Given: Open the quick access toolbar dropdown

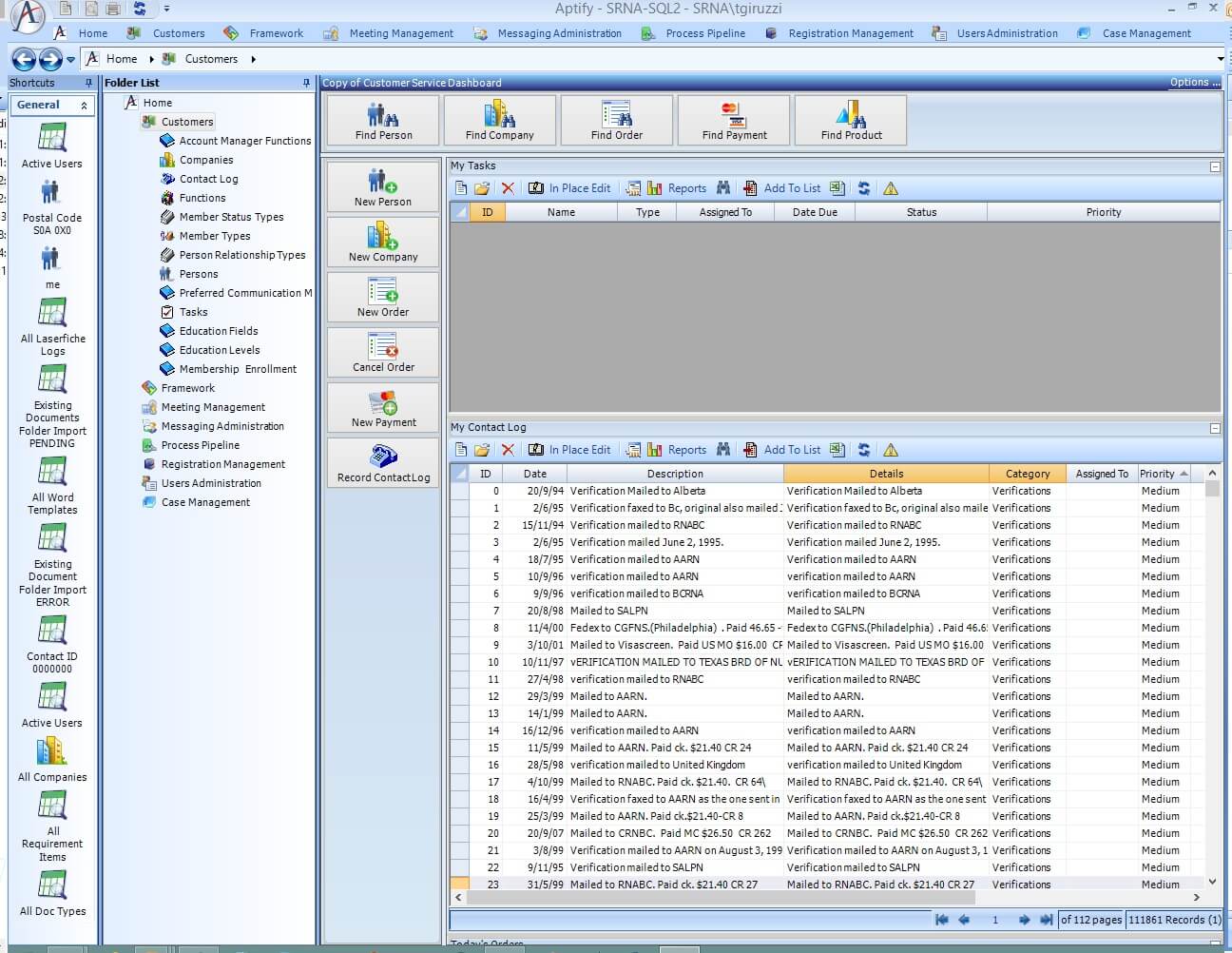Looking at the screenshot, I should point(166,9).
